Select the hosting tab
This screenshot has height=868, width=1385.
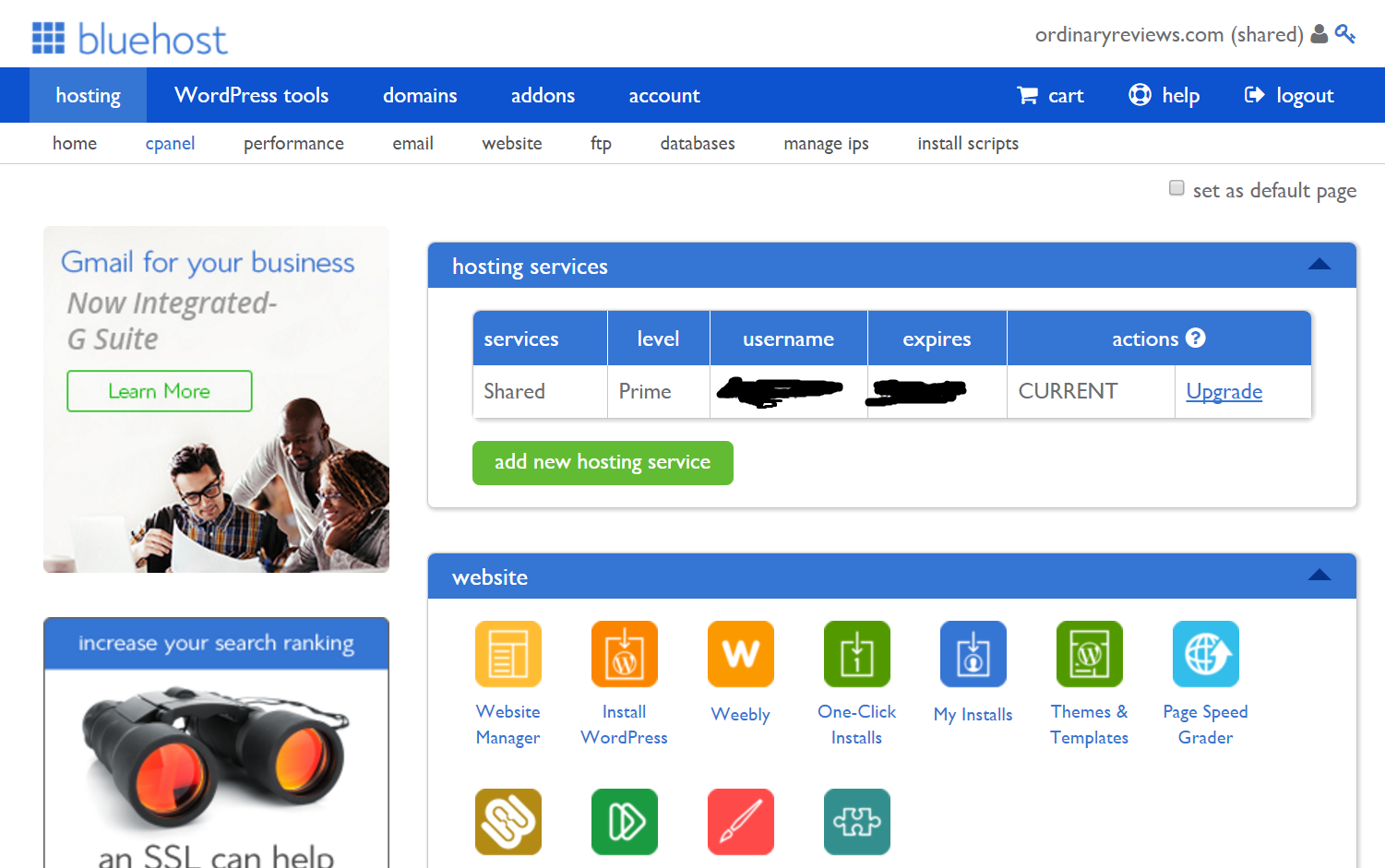pos(88,95)
